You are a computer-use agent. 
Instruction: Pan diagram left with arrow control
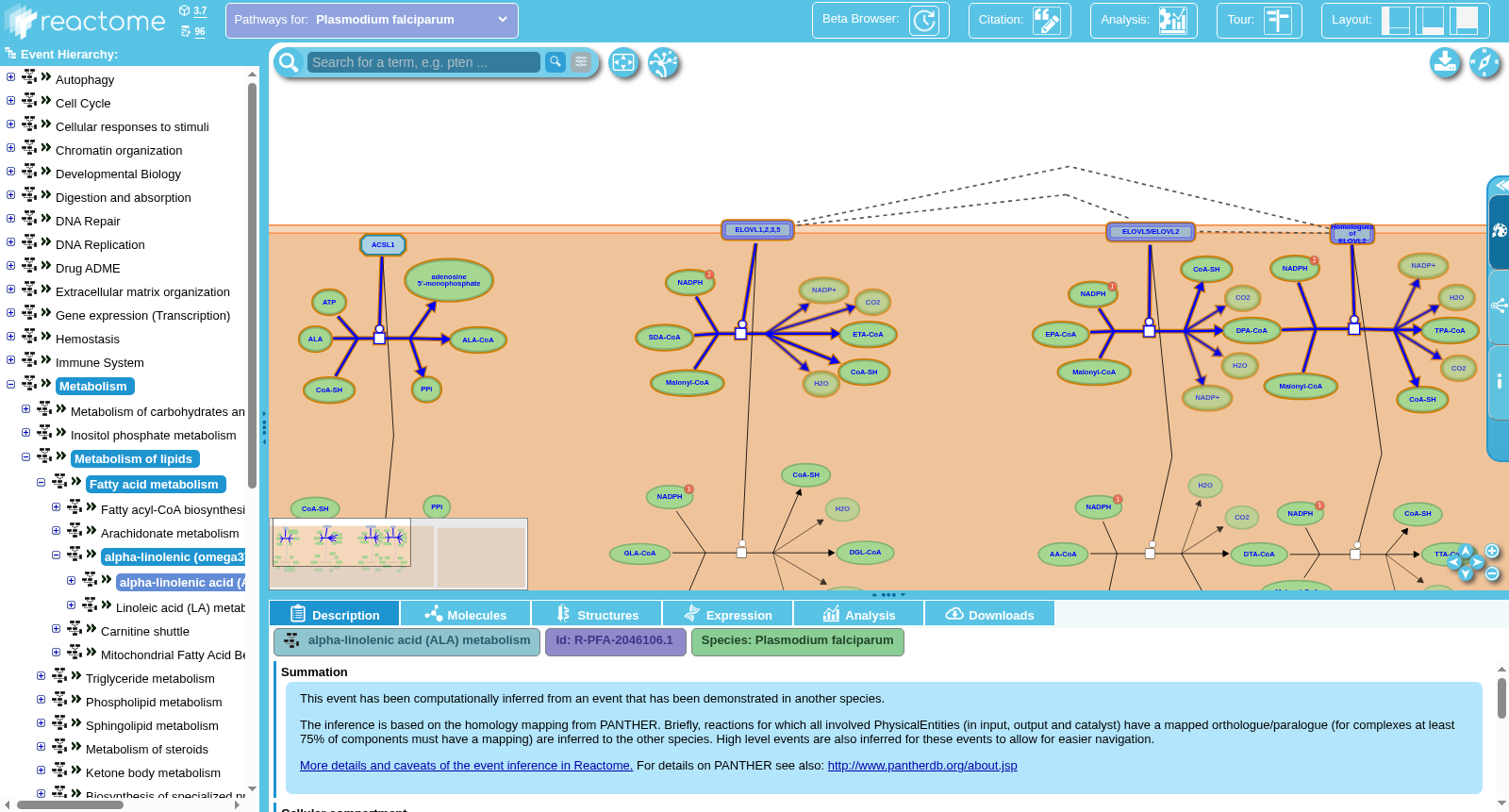1454,562
